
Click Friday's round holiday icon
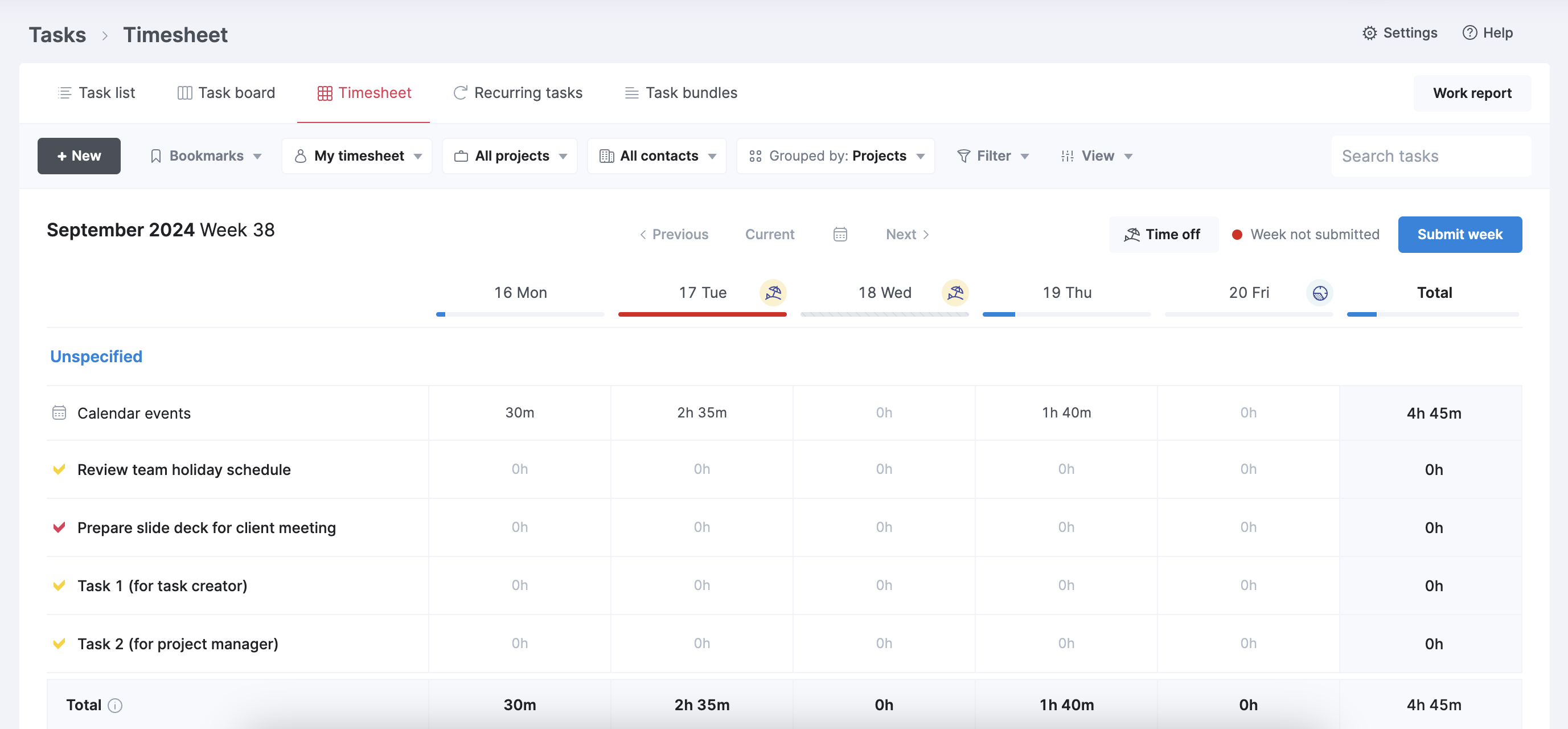[1320, 293]
